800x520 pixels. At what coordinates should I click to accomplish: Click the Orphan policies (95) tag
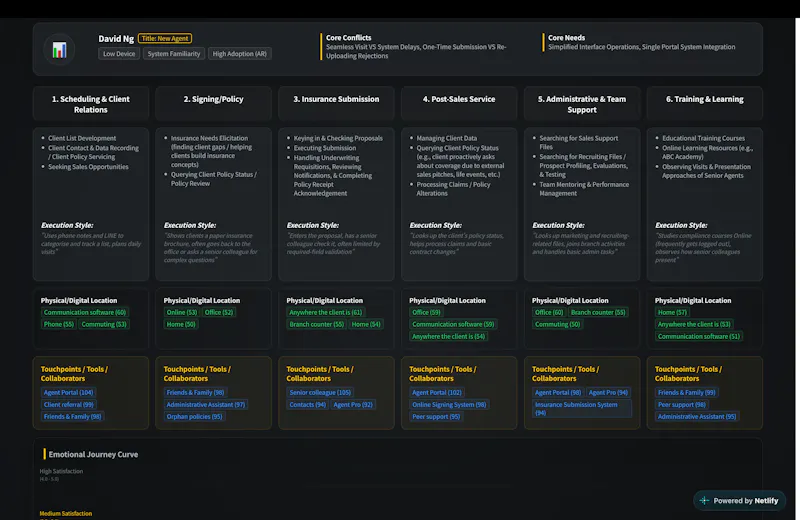(x=194, y=417)
